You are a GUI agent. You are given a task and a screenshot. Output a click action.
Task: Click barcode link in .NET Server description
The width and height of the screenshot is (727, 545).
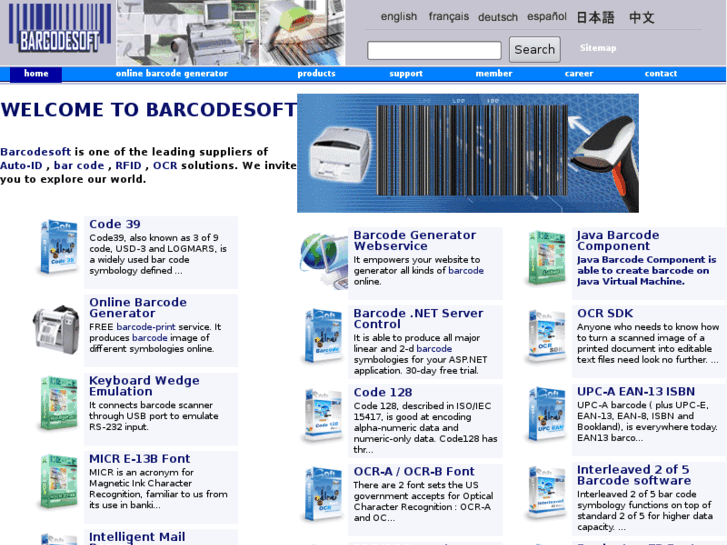[x=434, y=349]
